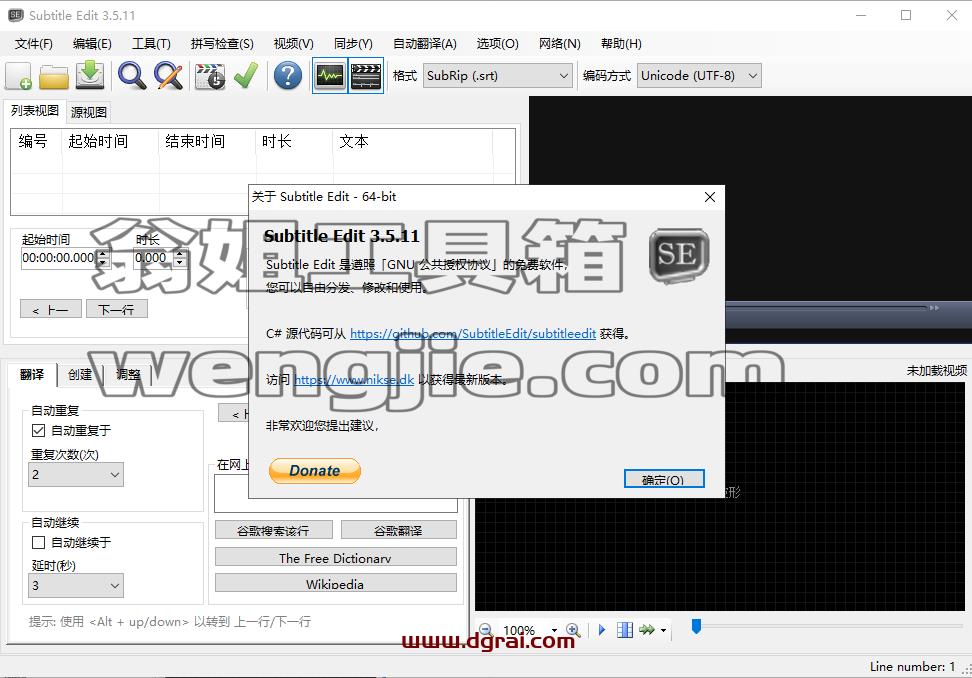
Task: Open 视频(V) menu
Action: pyautogui.click(x=293, y=44)
